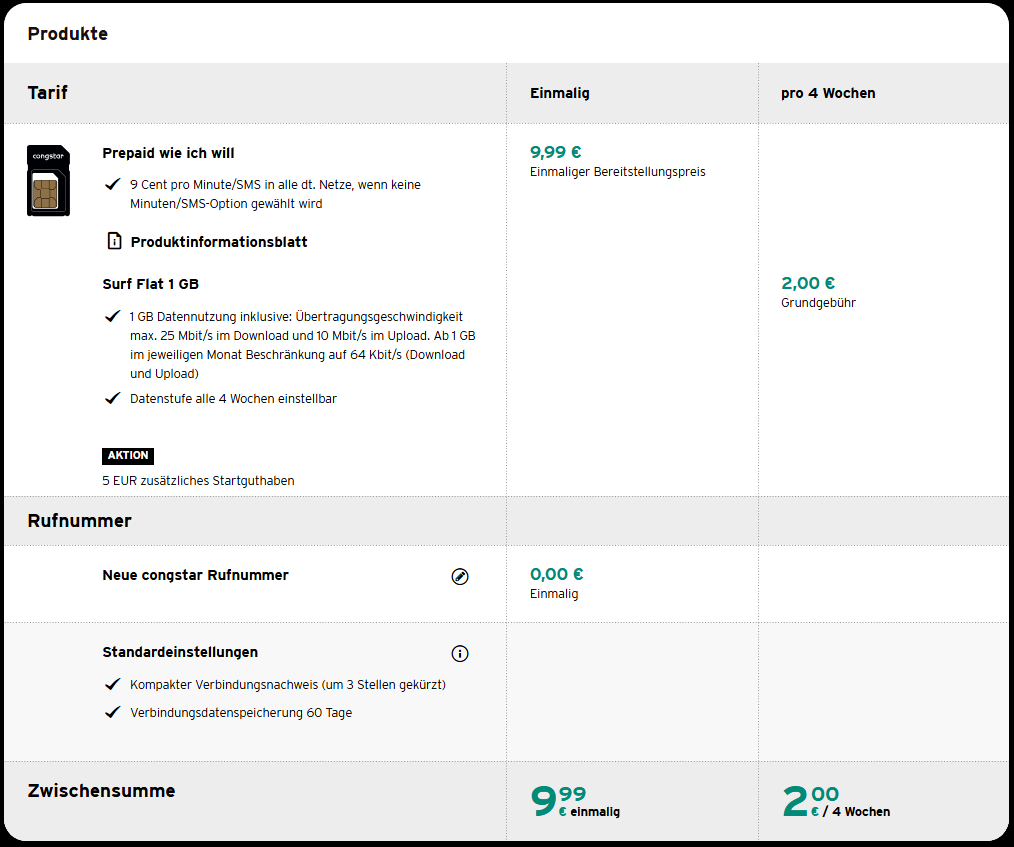Click checkmark next to 9 Cent pro Minute
This screenshot has height=847, width=1014.
click(x=113, y=185)
